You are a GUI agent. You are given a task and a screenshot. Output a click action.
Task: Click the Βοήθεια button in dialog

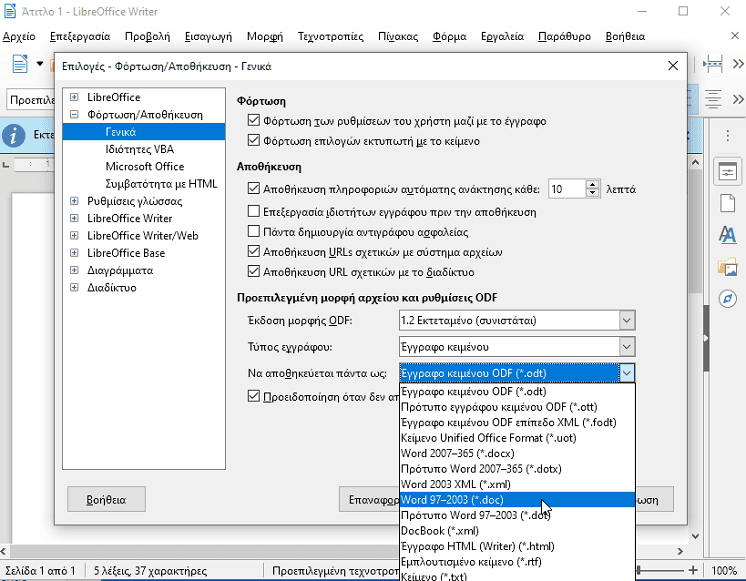click(106, 498)
